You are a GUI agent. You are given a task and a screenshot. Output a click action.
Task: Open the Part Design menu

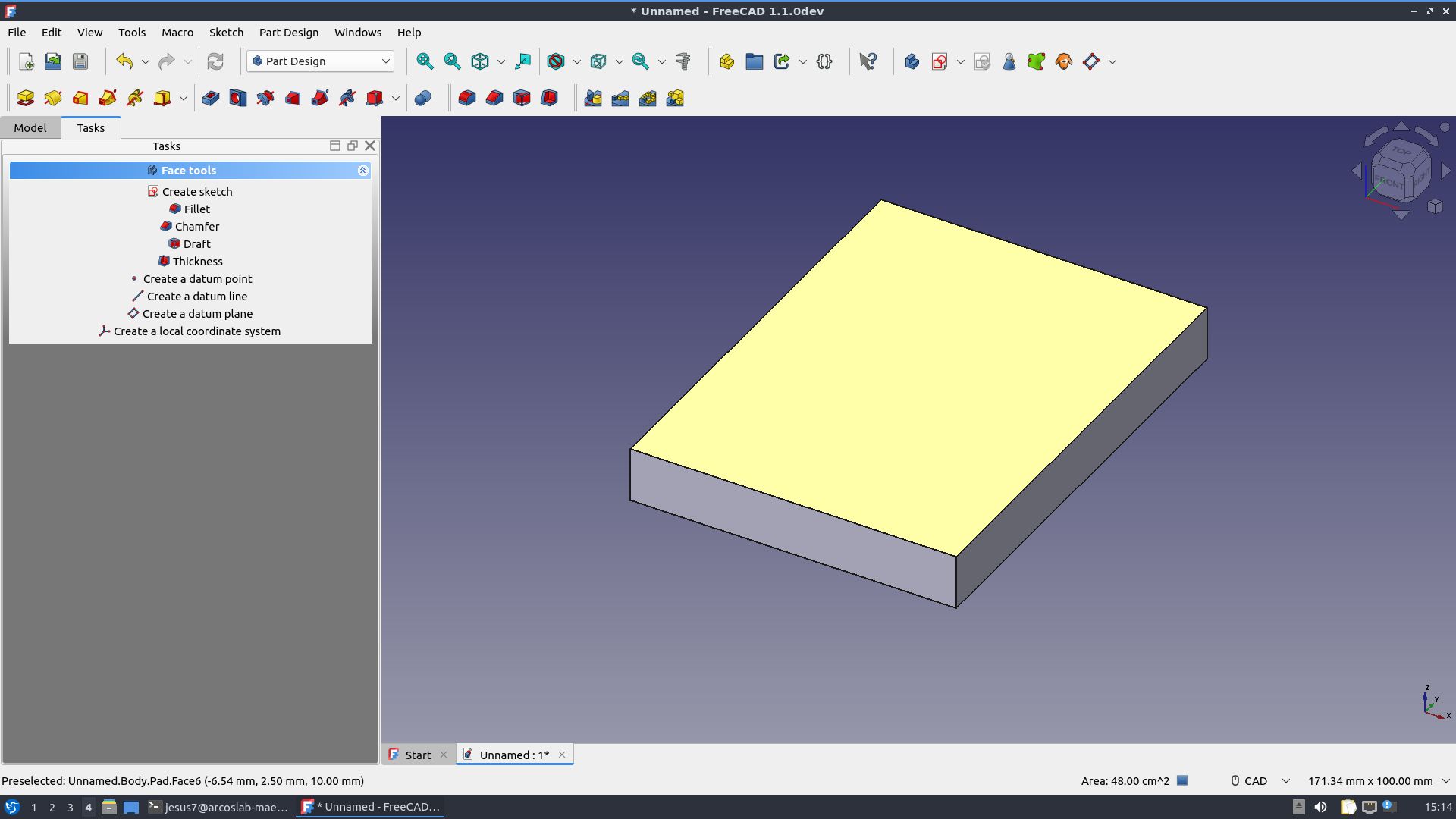(289, 33)
